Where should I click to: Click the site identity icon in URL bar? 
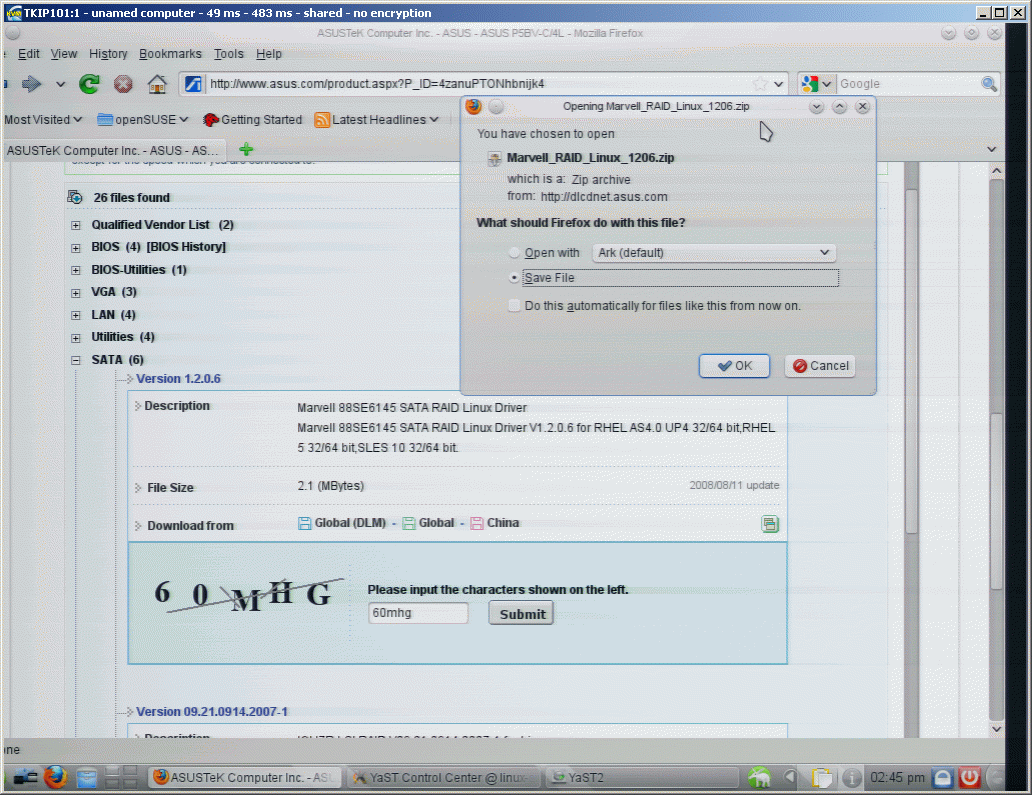pyautogui.click(x=193, y=84)
